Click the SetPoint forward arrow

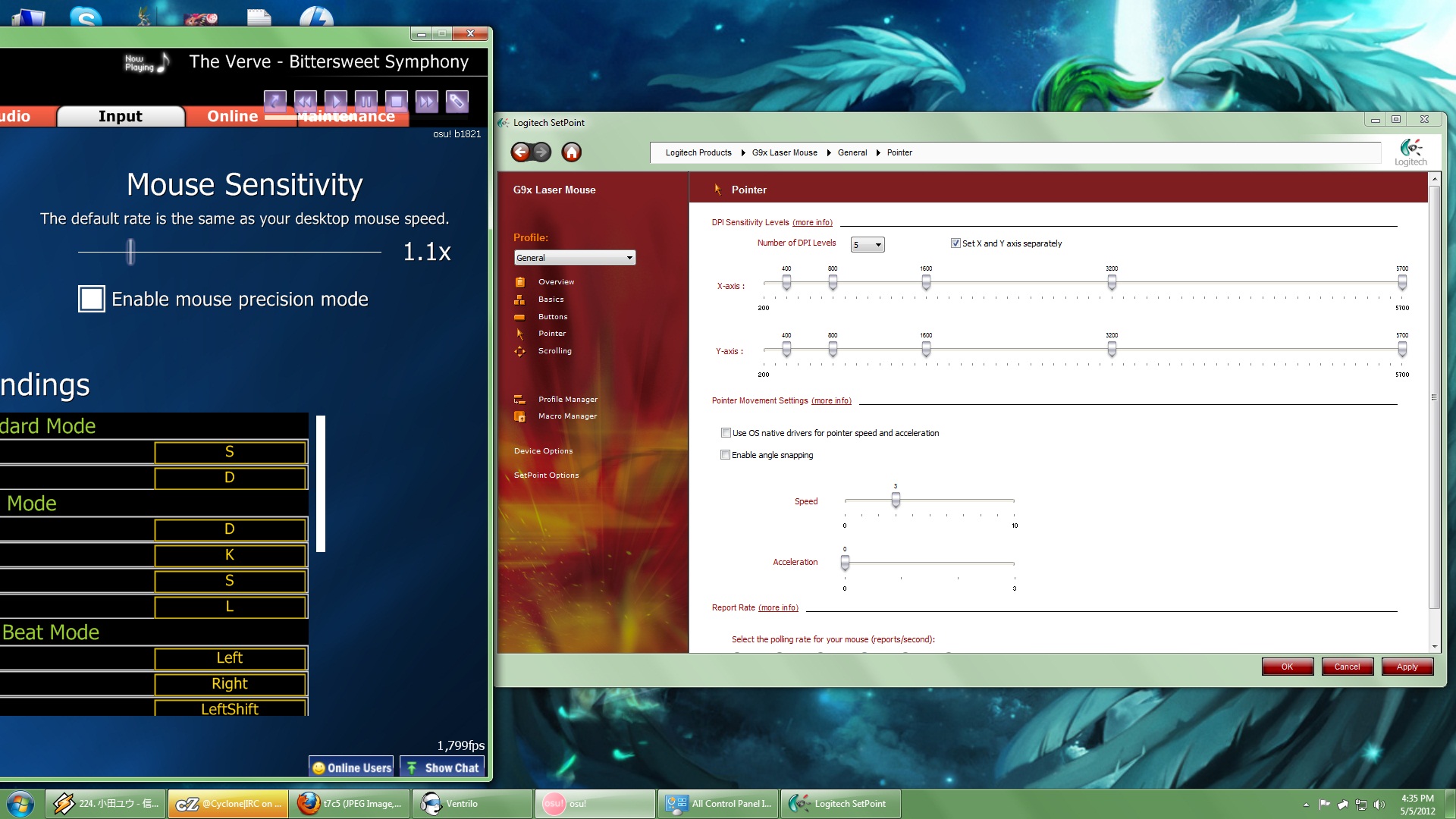click(x=541, y=152)
